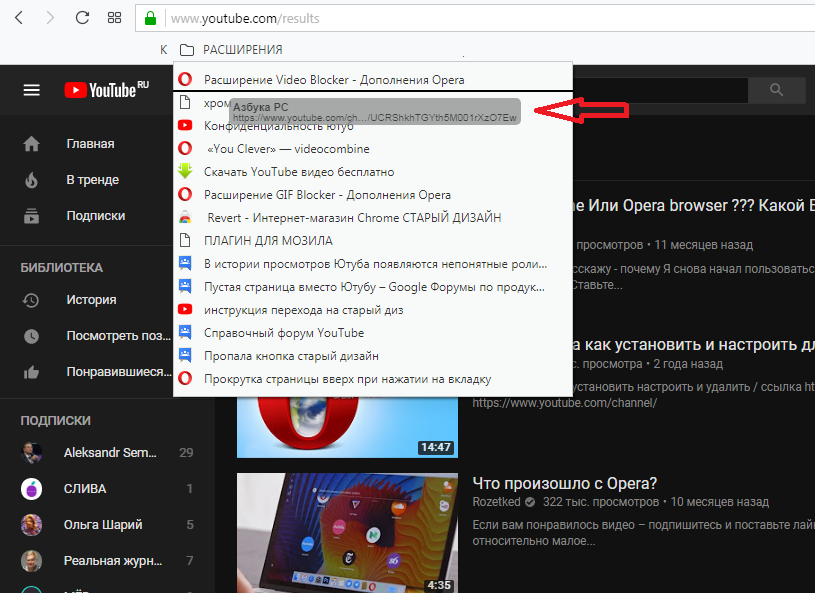The width and height of the screenshot is (815, 593).
Task: Reload the page with the refresh icon
Action: point(82,18)
